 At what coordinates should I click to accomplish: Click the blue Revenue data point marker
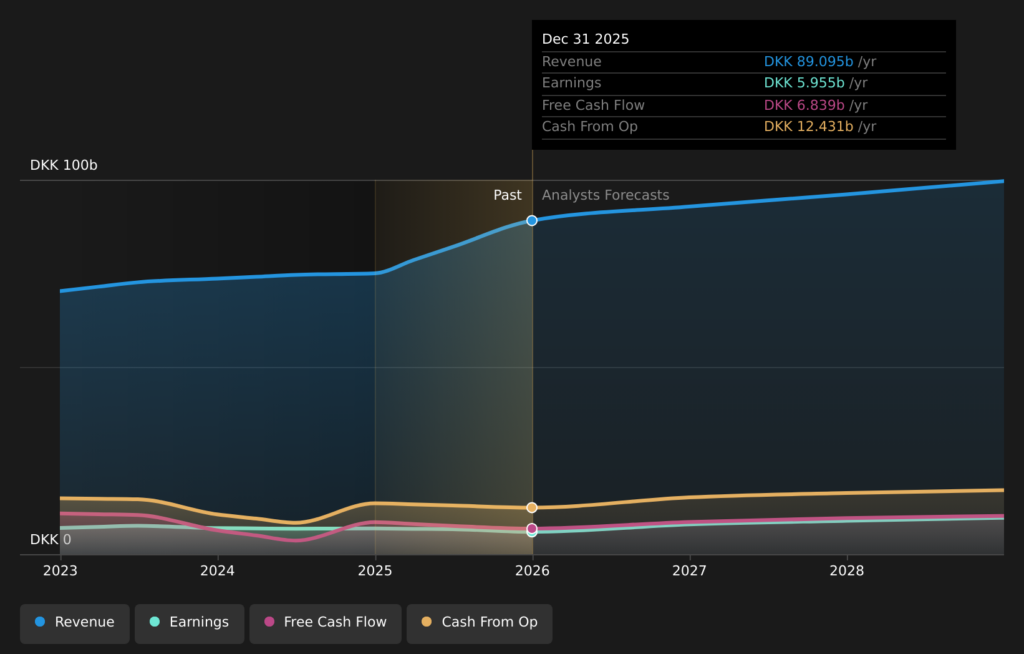(532, 220)
